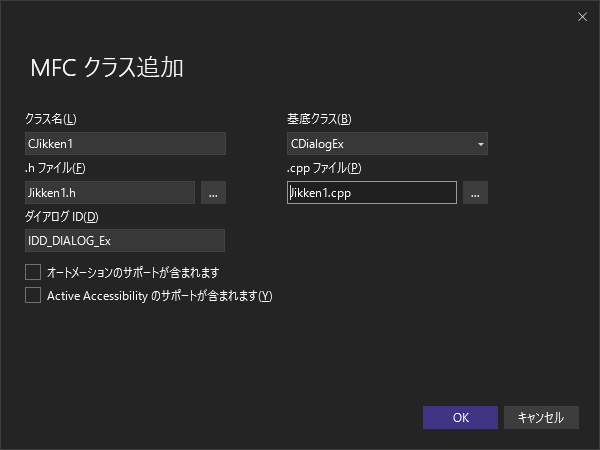
Task: Select the CDialogEx combo box text
Action: tap(378, 144)
